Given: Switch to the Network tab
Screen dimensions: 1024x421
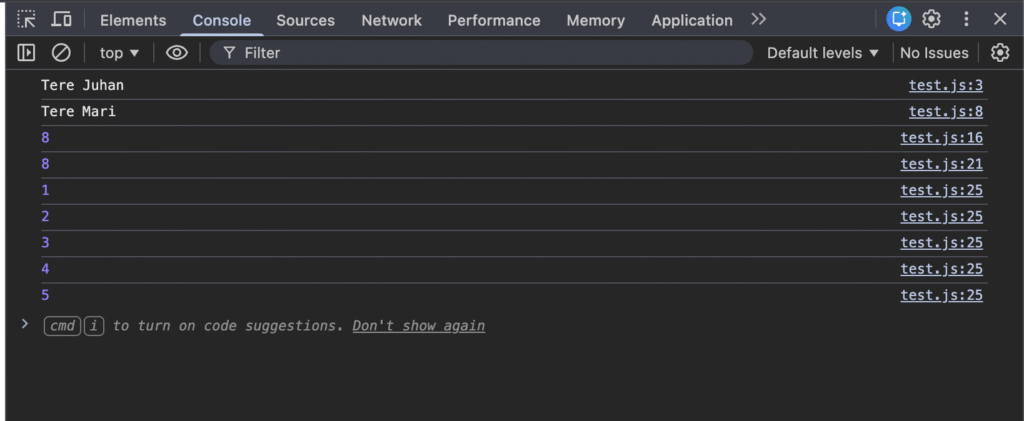Looking at the screenshot, I should (x=391, y=20).
